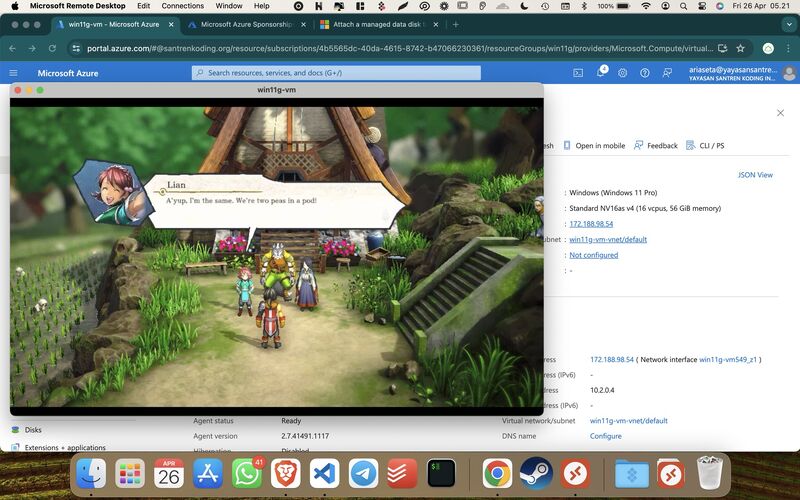Click Open in mobile button
Screen dimensions: 800x500
(594, 146)
